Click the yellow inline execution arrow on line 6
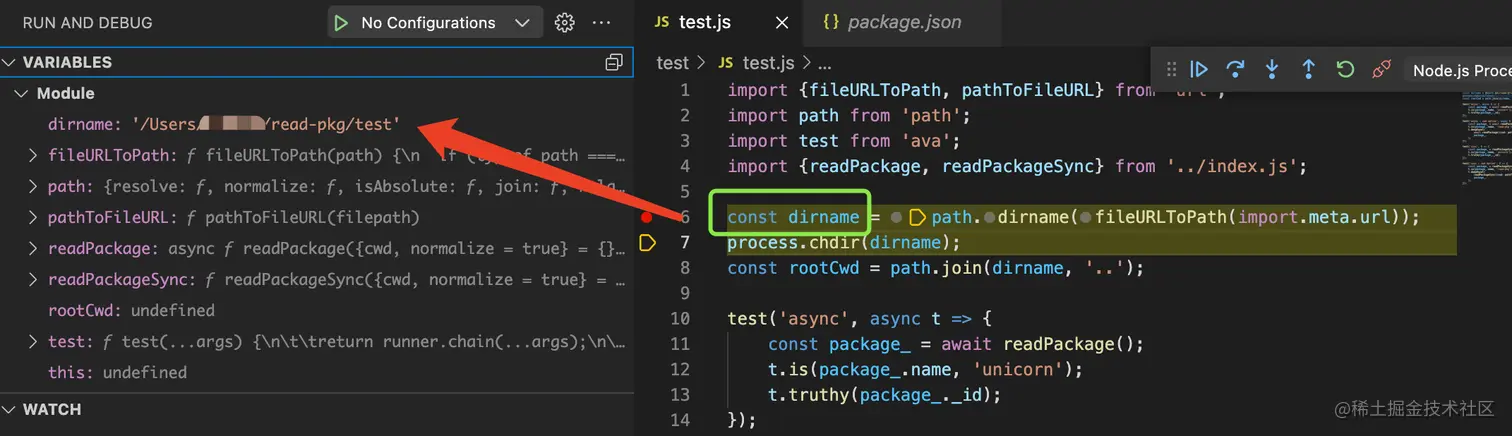Viewport: 1512px width, 436px height. coord(917,217)
